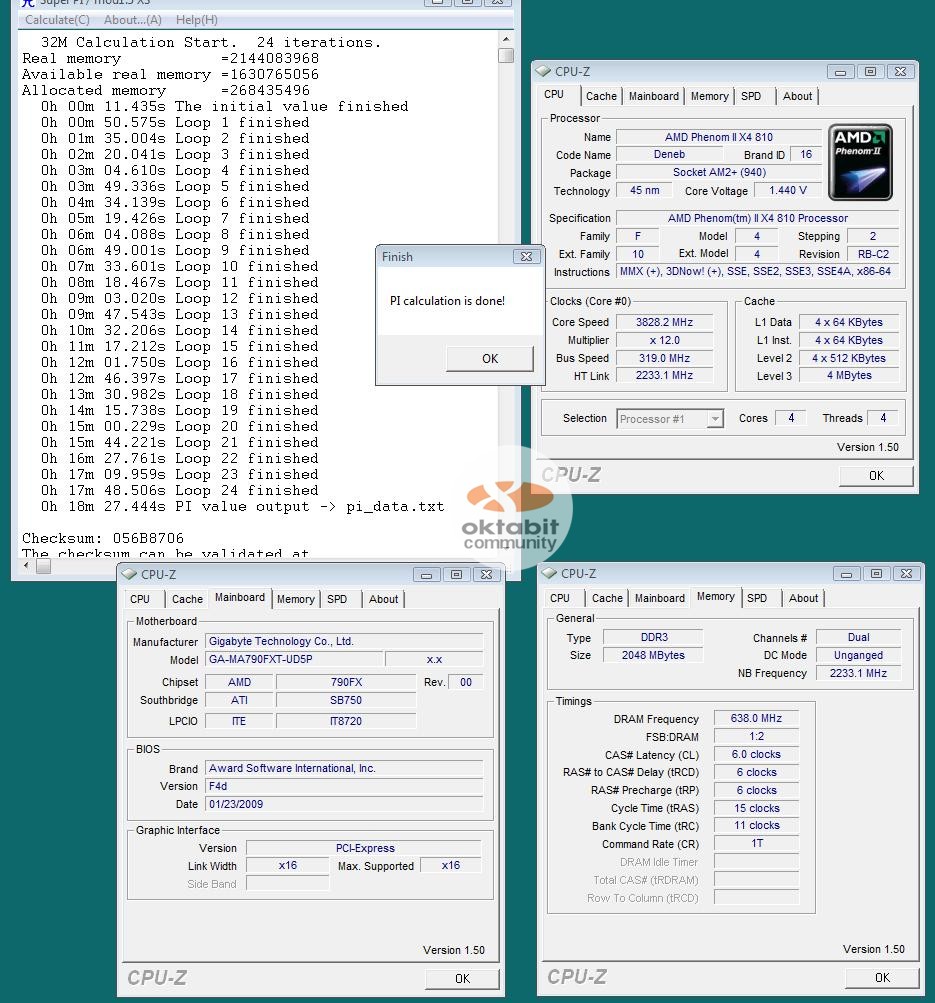
Task: Click the Bus Speed value 319.0 MHz
Action: coord(664,358)
